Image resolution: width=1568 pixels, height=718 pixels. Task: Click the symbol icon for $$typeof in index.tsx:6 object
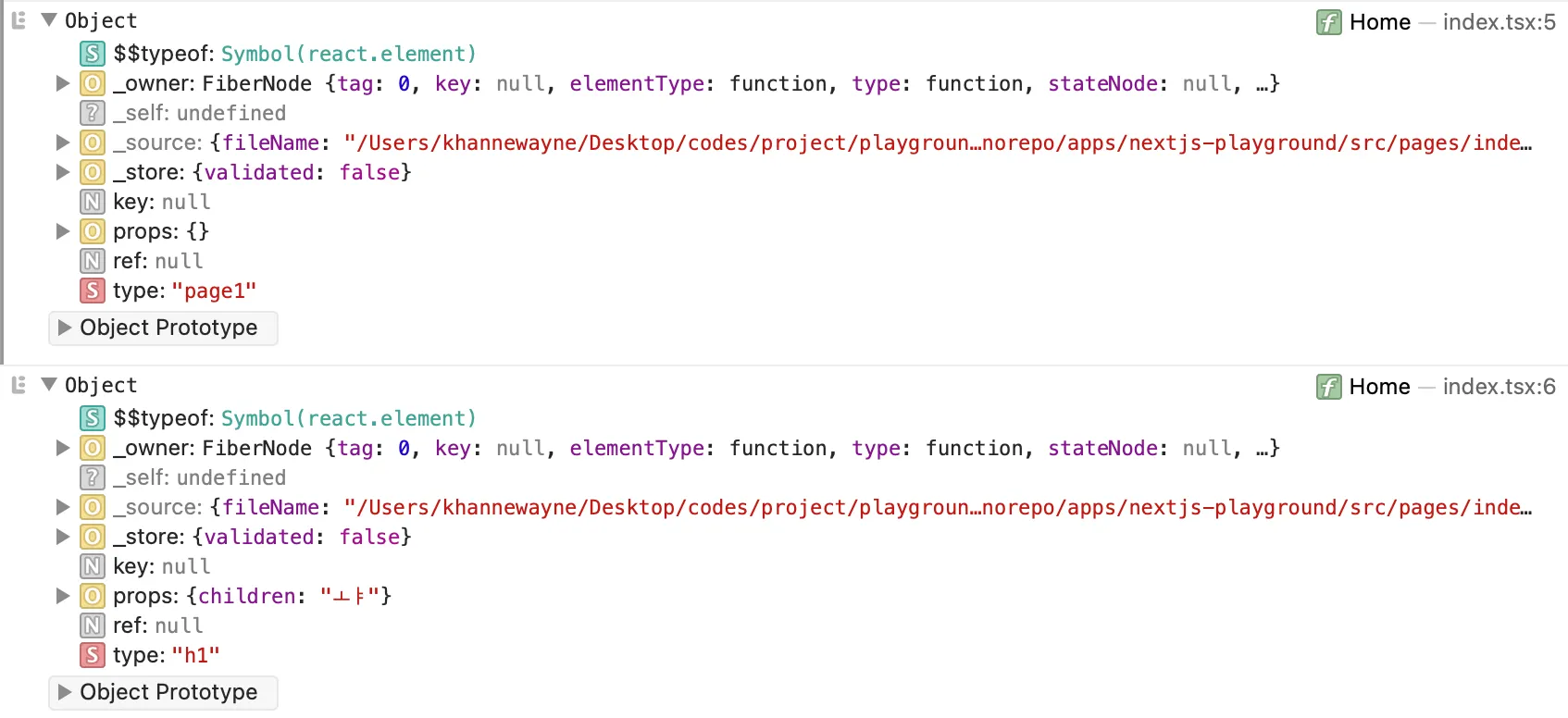point(93,418)
